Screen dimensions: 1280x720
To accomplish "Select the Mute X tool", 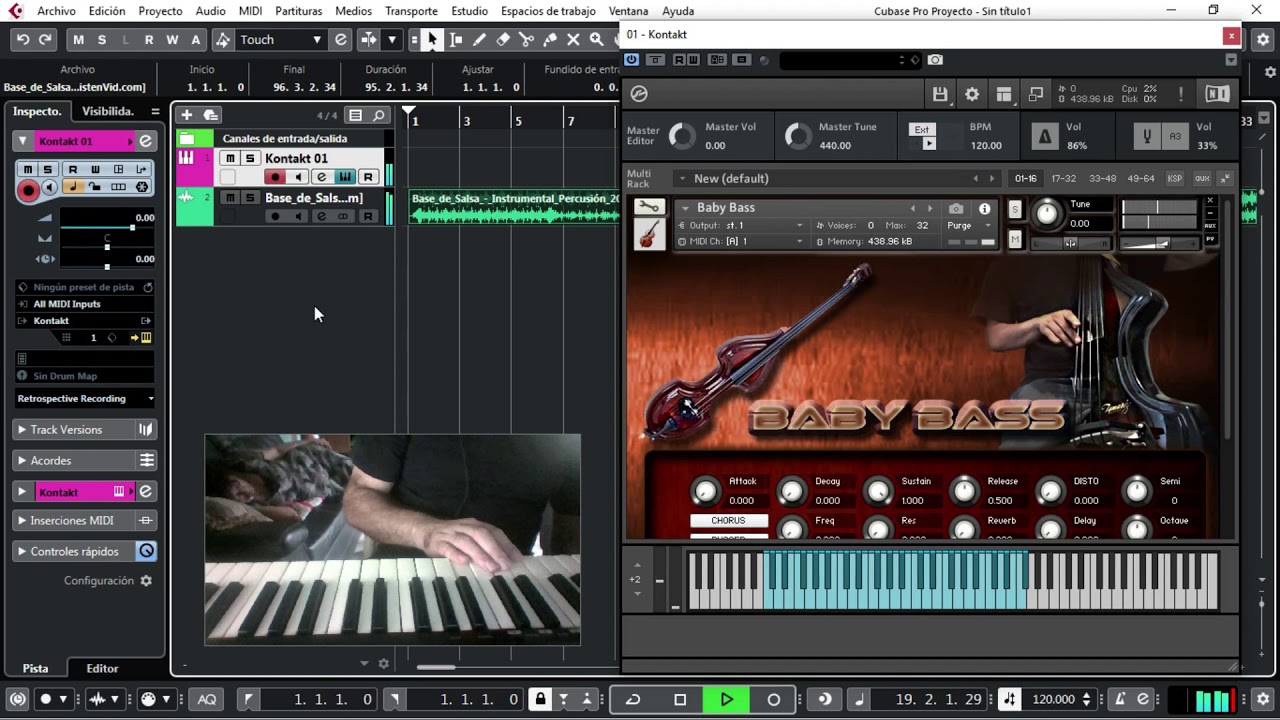I will [x=573, y=40].
